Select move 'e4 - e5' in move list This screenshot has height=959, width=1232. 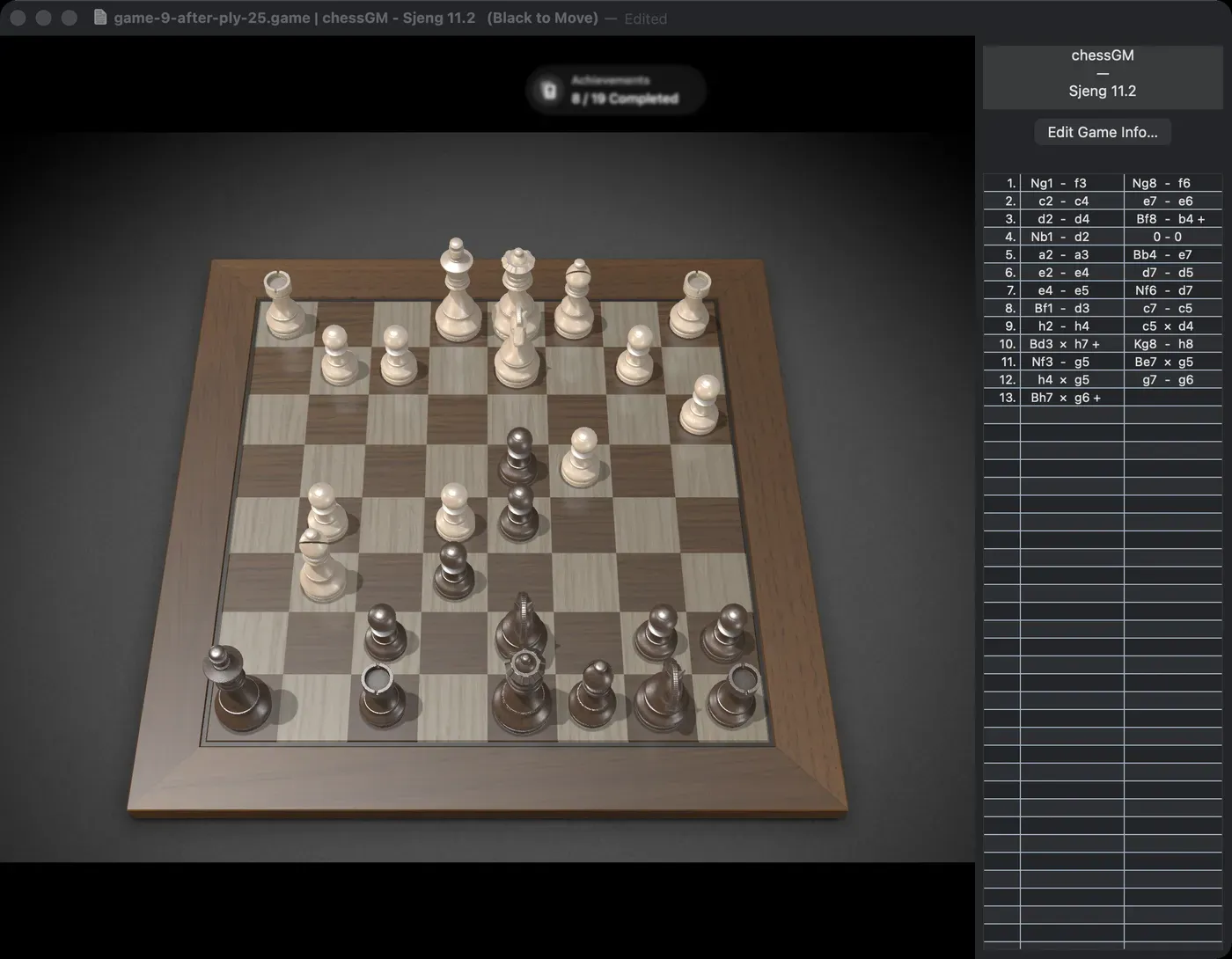point(1063,290)
